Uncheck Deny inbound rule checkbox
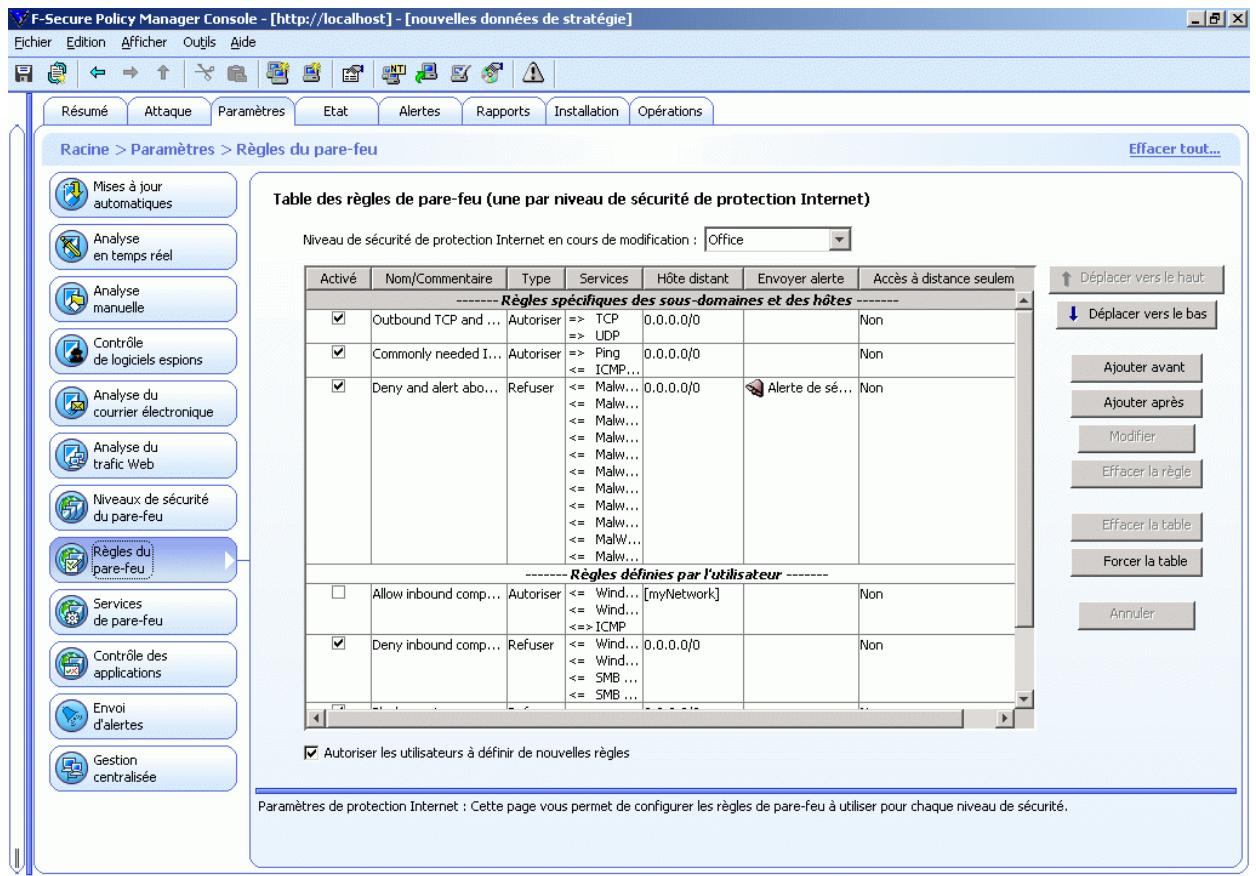Screen dimensions: 1256x876 (338, 644)
